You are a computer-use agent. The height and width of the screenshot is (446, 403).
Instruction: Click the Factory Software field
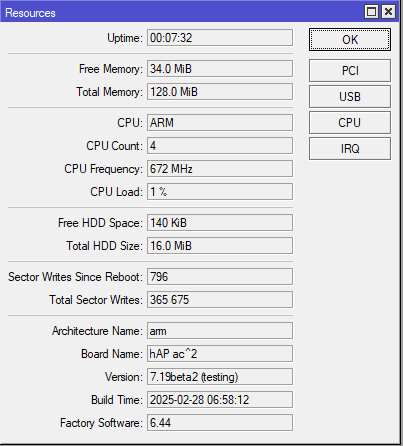(x=220, y=423)
